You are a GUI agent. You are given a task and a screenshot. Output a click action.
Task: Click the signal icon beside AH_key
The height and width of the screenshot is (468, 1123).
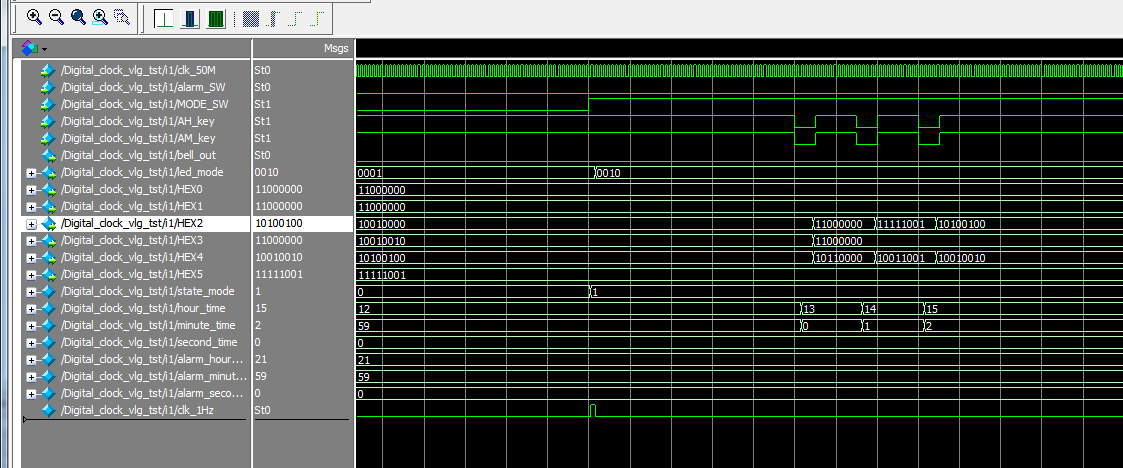(x=49, y=121)
